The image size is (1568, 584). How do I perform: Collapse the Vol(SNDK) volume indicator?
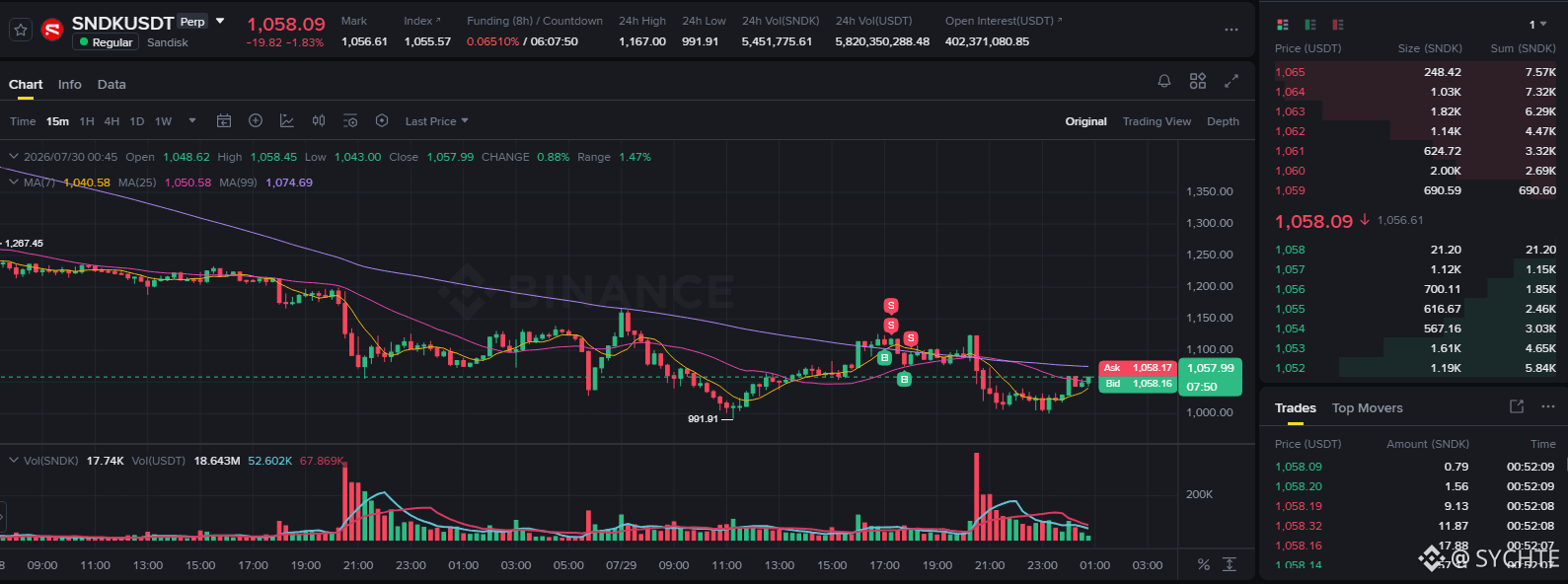click(14, 460)
